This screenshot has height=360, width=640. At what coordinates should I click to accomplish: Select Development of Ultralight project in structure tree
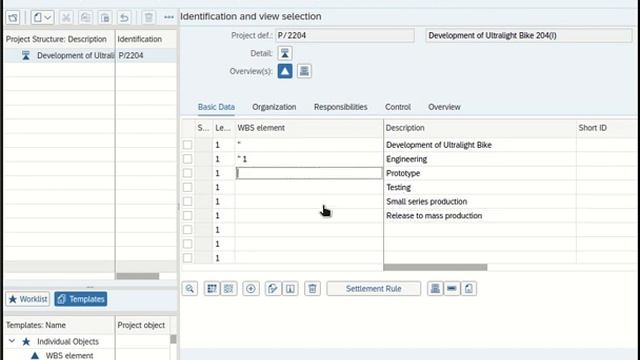tap(76, 56)
